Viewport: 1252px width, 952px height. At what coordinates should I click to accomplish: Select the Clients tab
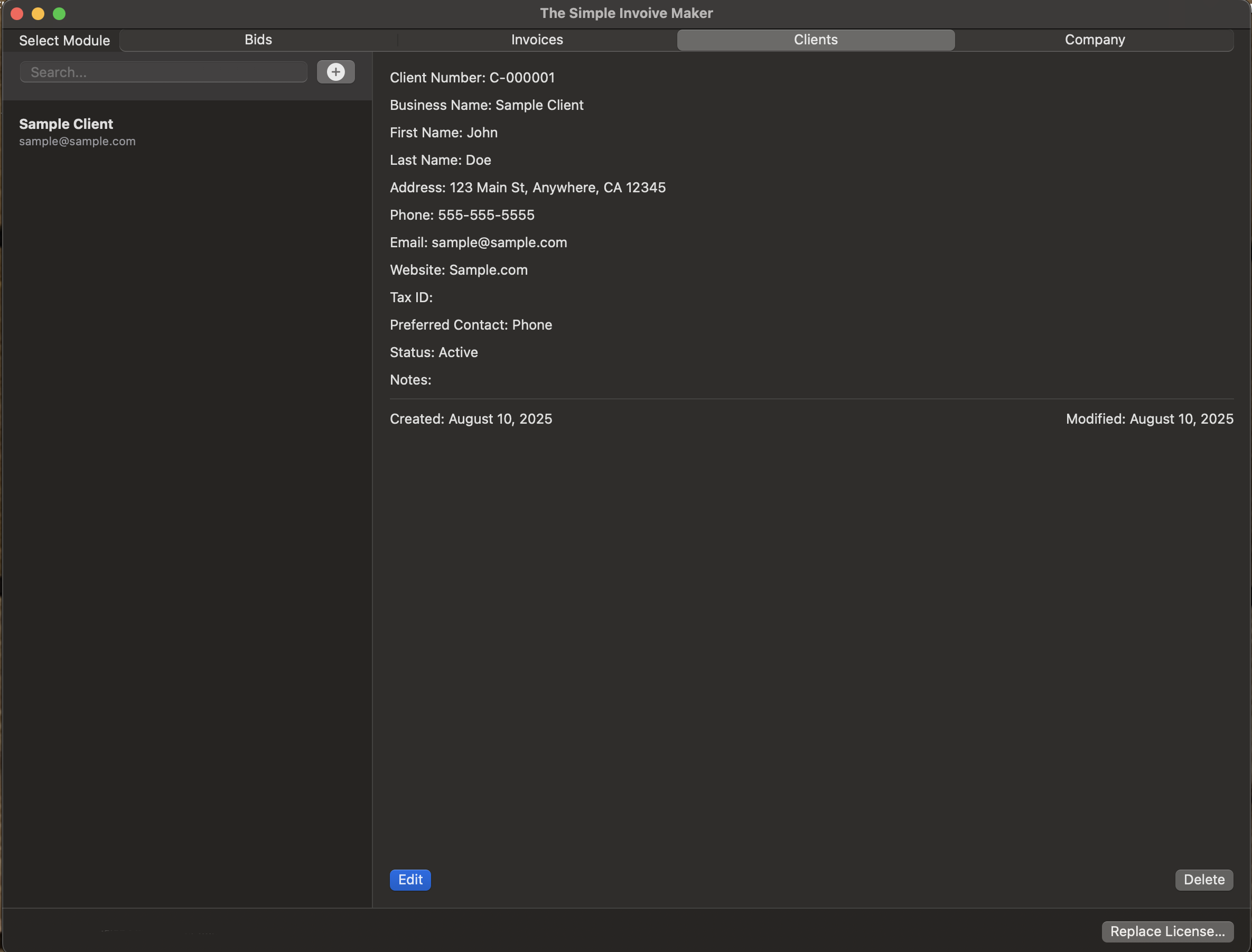[x=815, y=40]
